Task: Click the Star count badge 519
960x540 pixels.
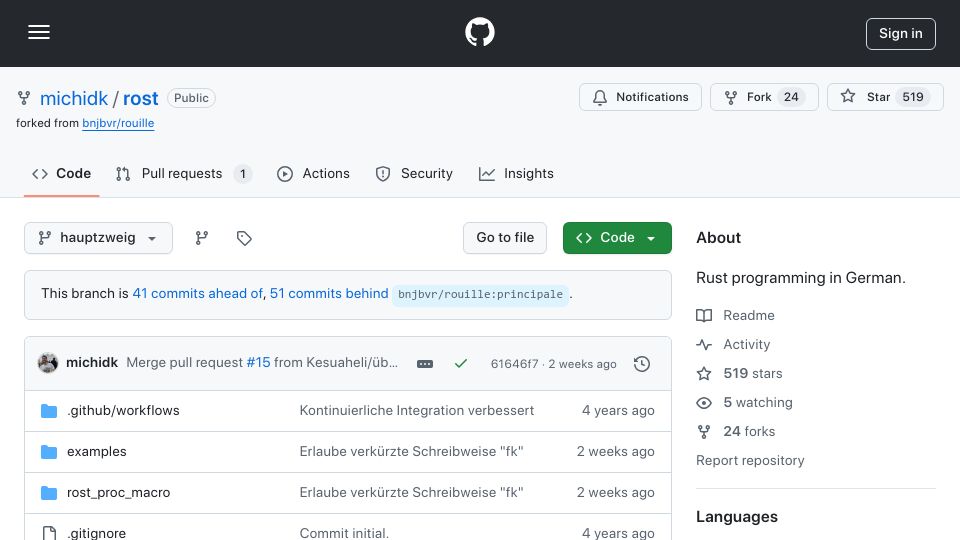Action: point(912,97)
